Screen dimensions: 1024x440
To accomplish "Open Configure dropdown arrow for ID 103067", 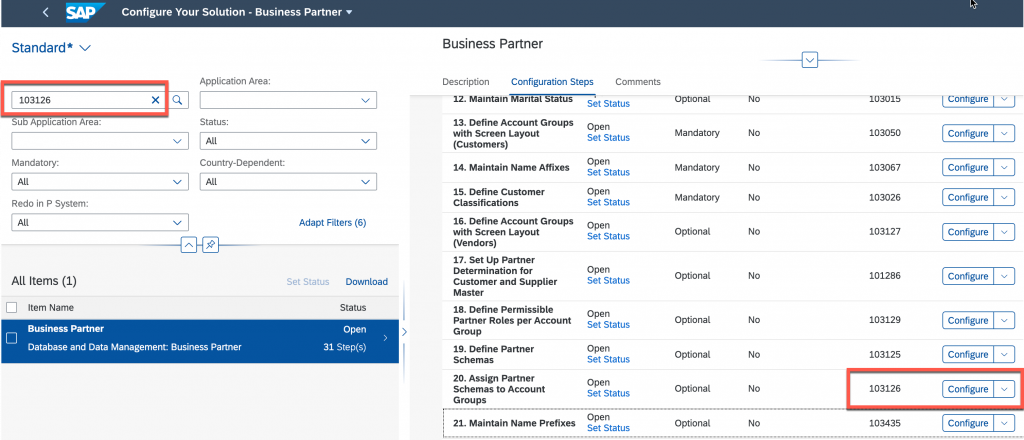I will (x=1004, y=168).
